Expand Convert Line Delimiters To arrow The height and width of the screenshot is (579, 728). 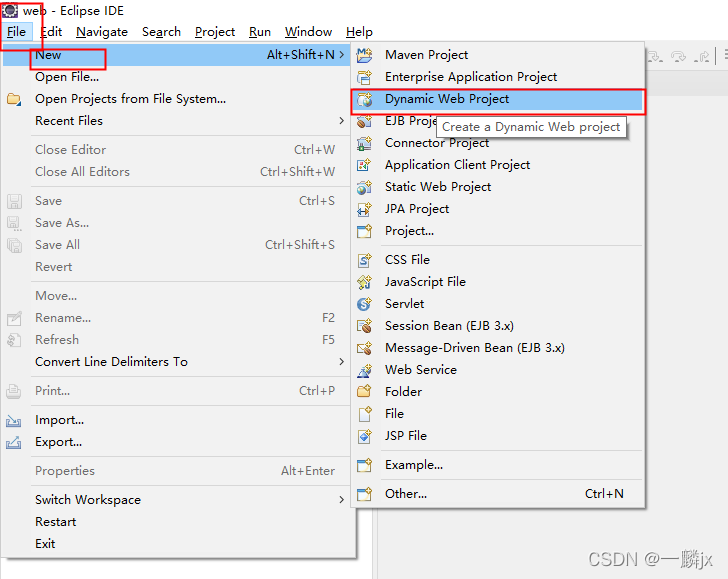pos(342,362)
